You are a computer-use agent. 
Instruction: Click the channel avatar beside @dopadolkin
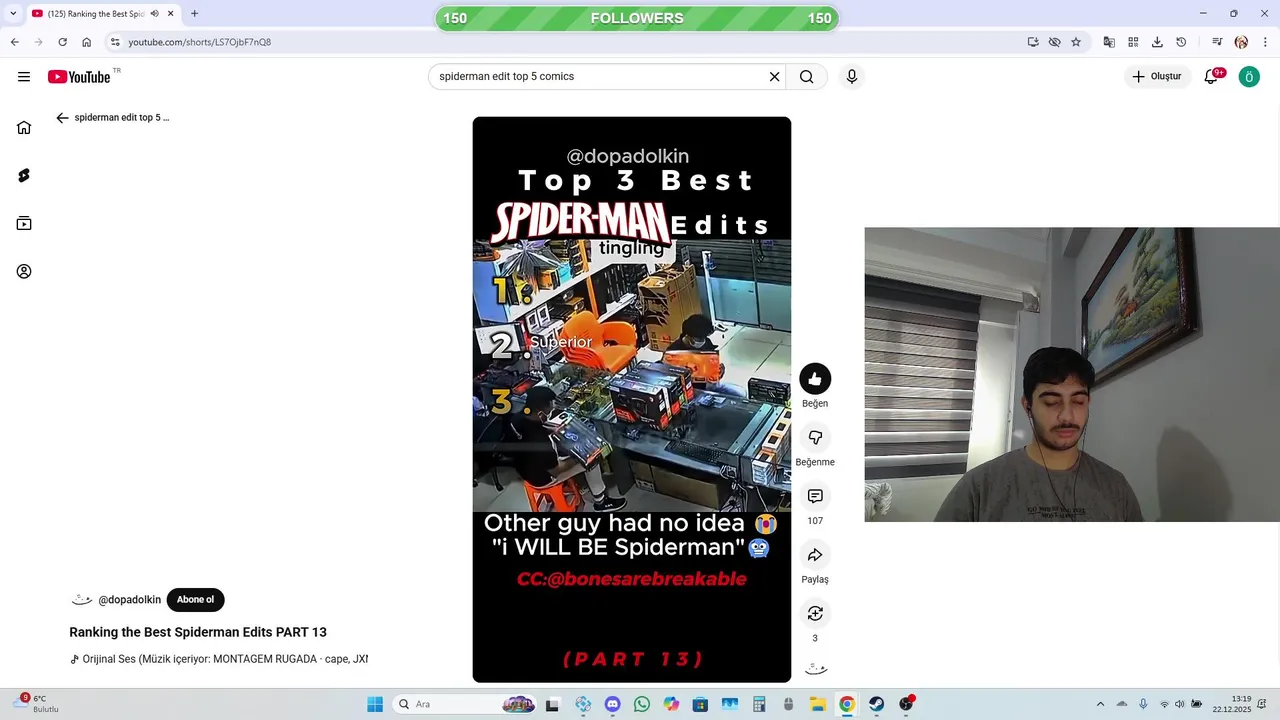pos(81,600)
